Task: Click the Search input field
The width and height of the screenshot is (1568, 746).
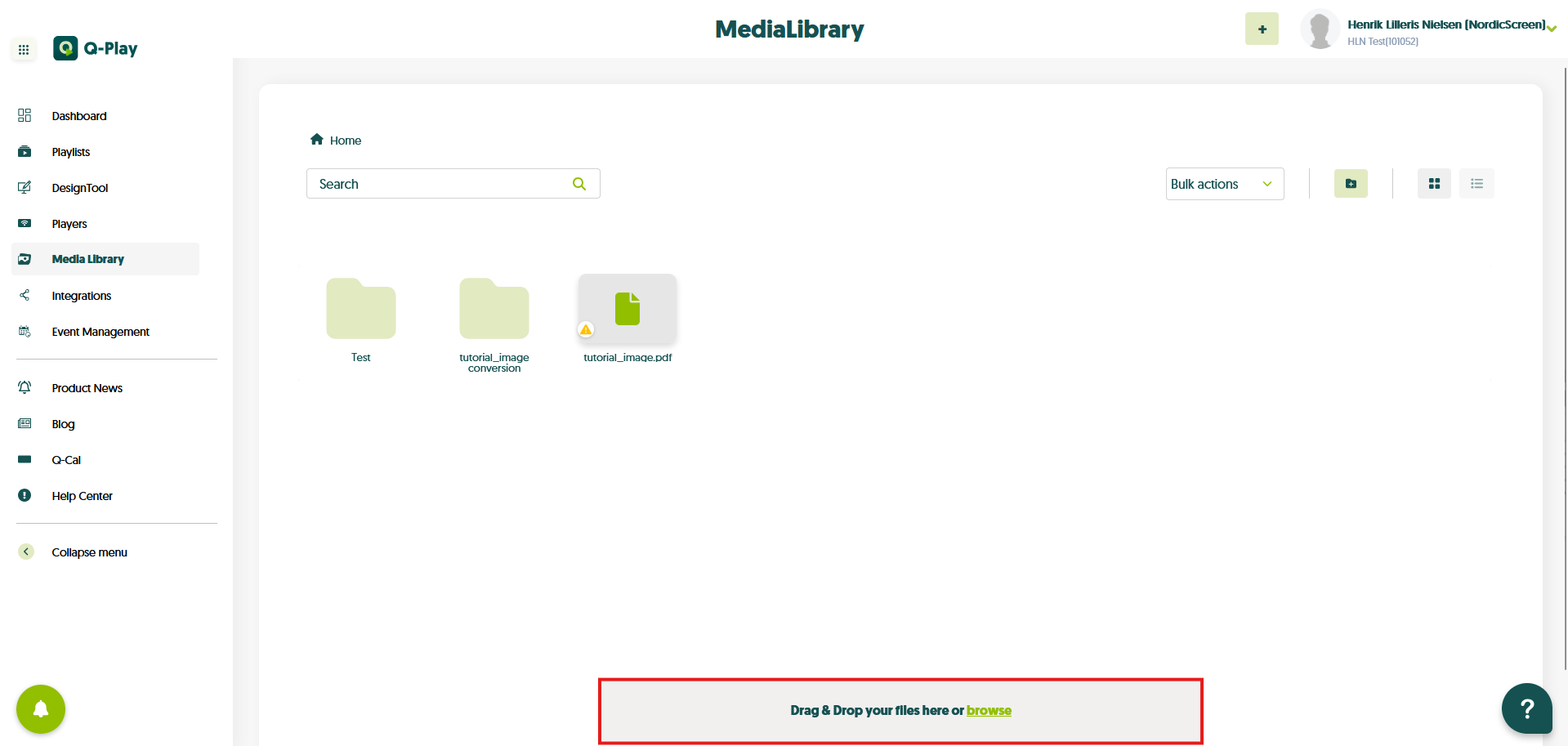Action: pyautogui.click(x=441, y=184)
